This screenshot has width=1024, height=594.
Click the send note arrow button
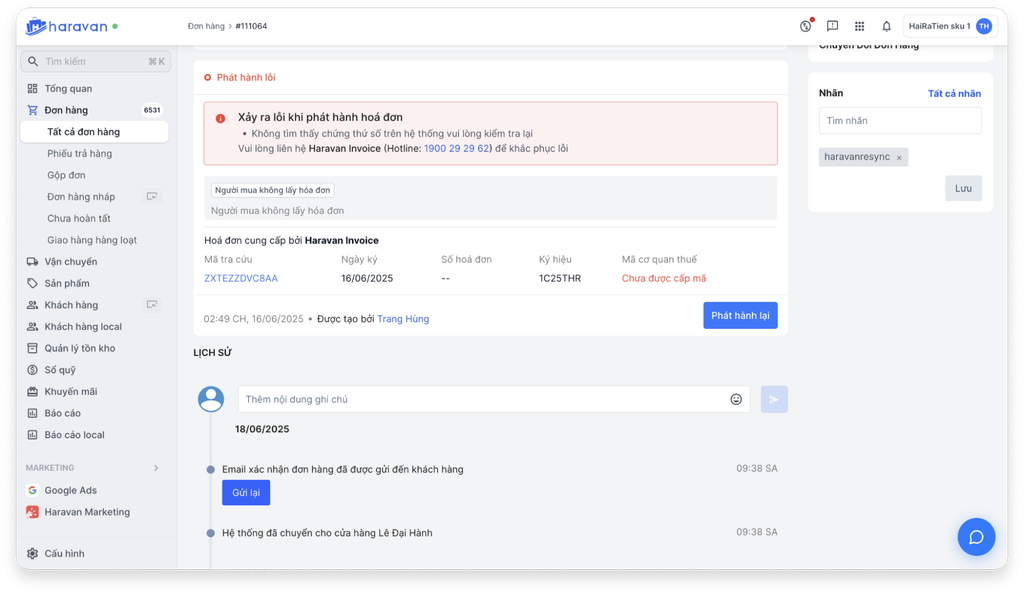(x=774, y=399)
